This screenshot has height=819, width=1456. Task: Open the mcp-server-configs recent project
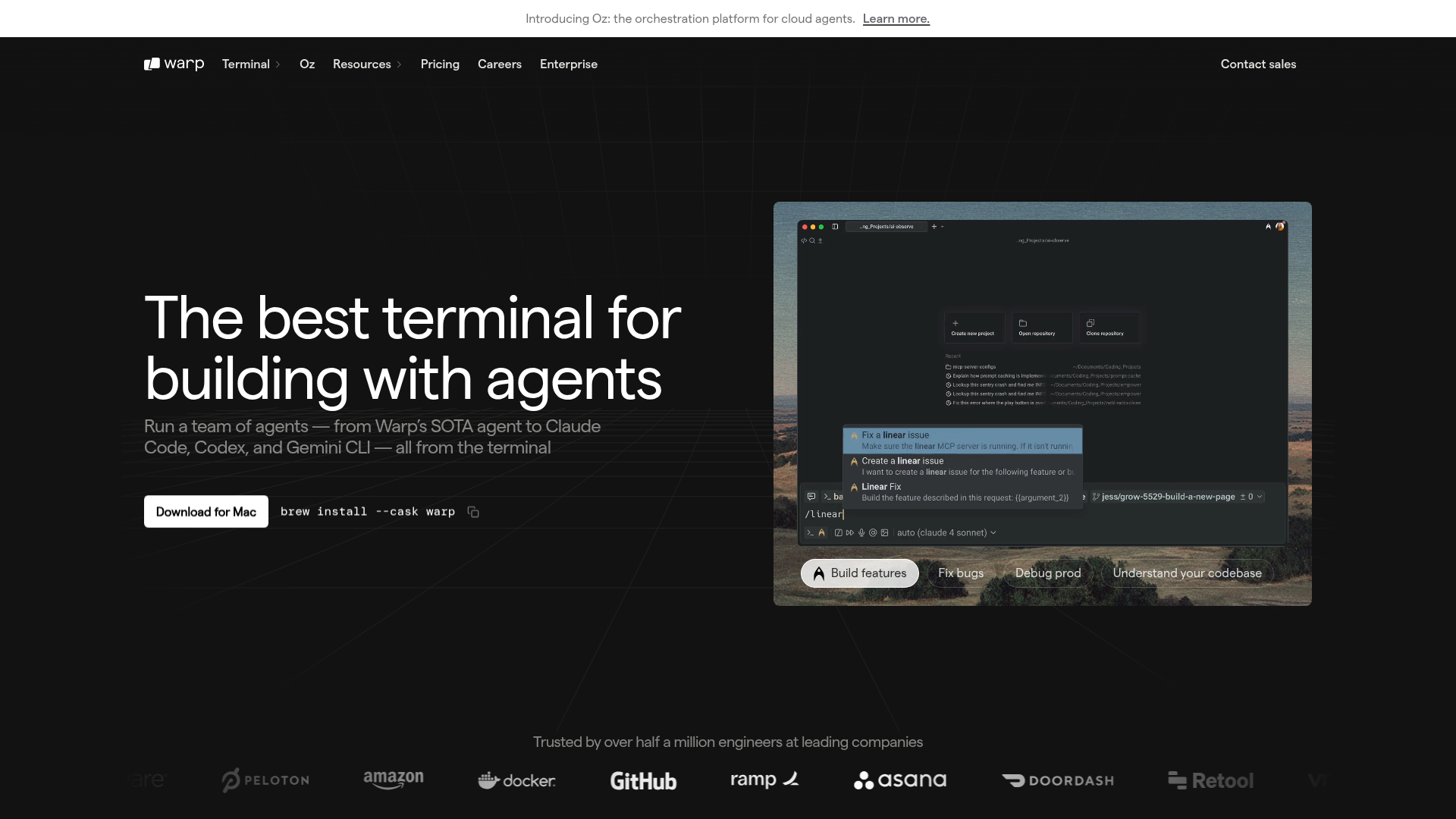1043,367
